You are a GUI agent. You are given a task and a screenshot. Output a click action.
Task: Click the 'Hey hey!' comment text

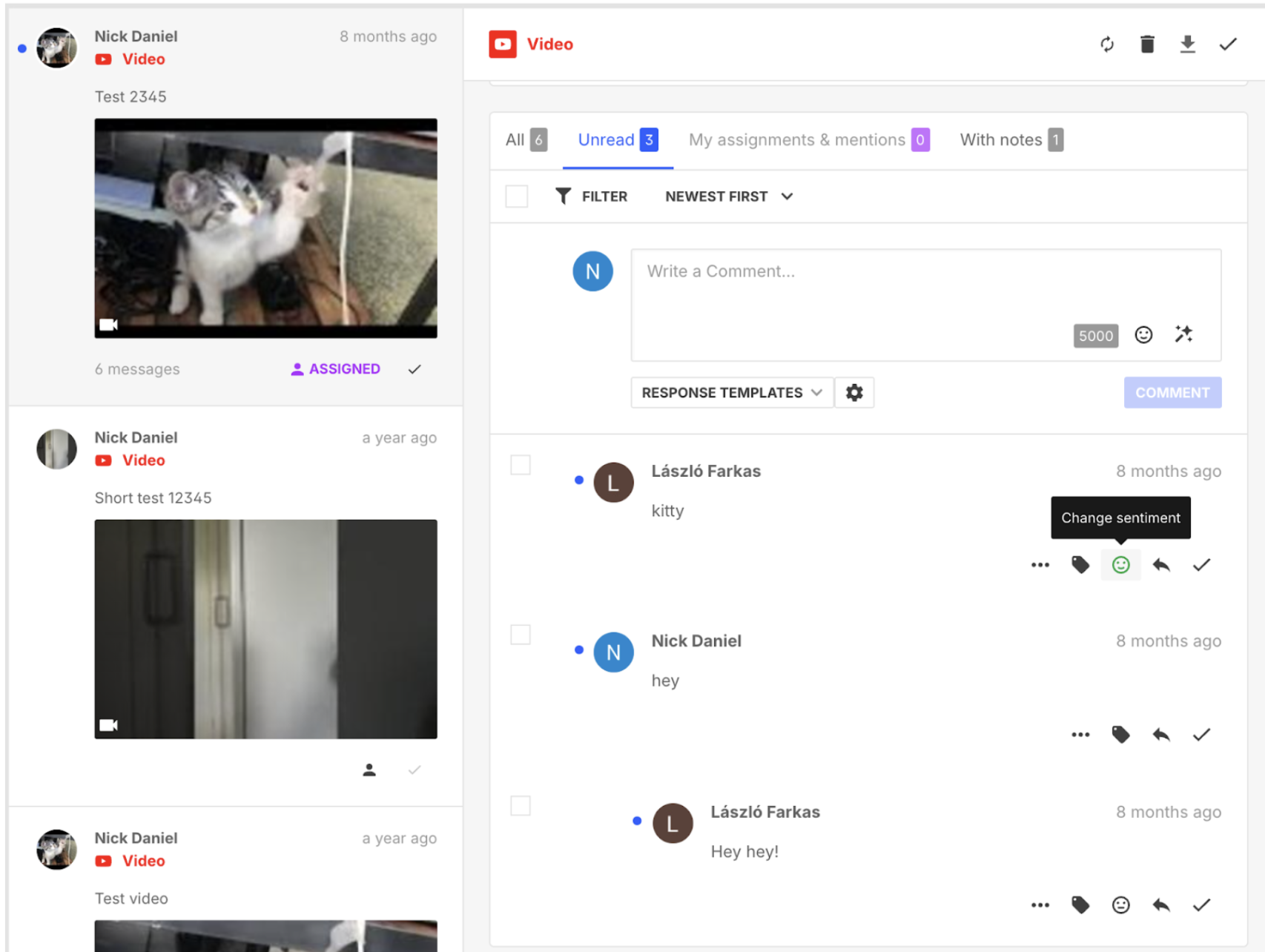[744, 852]
